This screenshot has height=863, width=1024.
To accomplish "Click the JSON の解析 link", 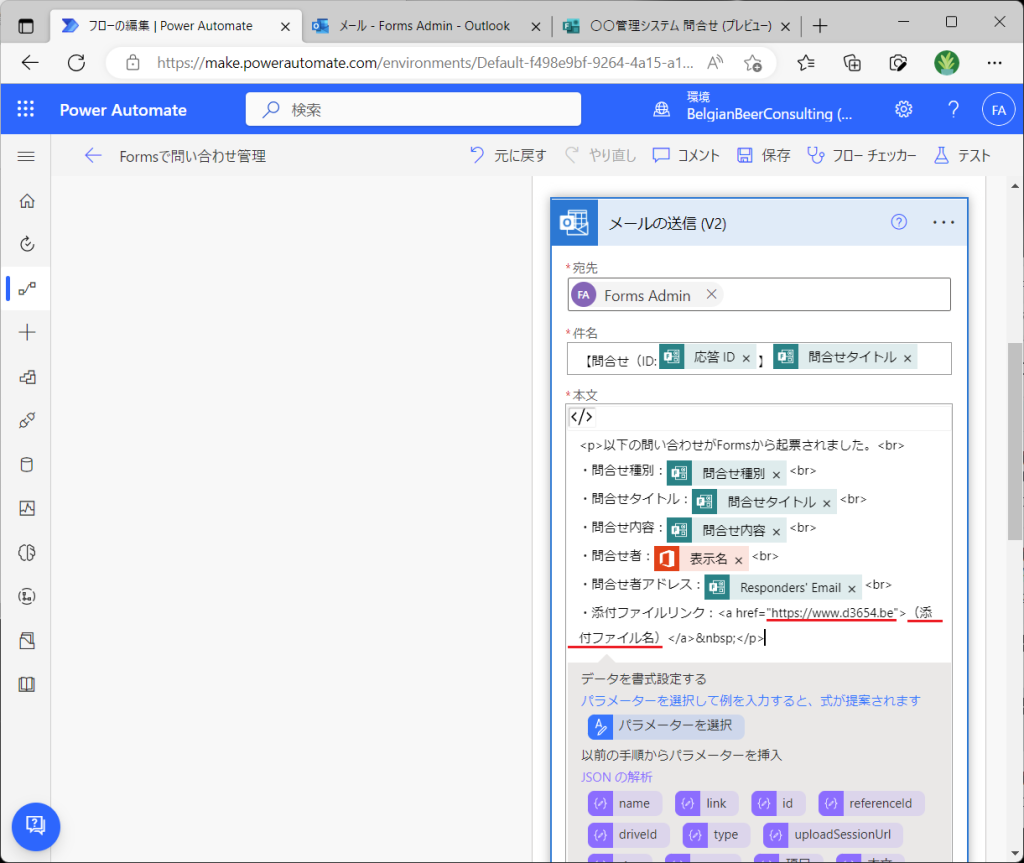I will point(616,777).
